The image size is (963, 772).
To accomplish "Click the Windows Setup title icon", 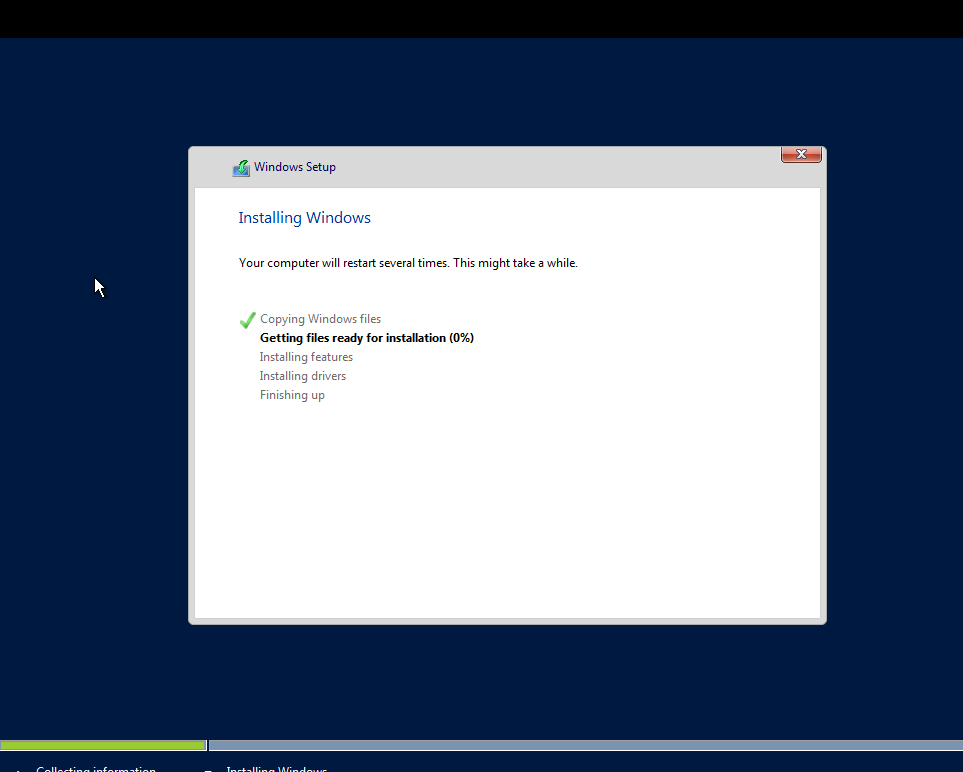I will [x=241, y=168].
